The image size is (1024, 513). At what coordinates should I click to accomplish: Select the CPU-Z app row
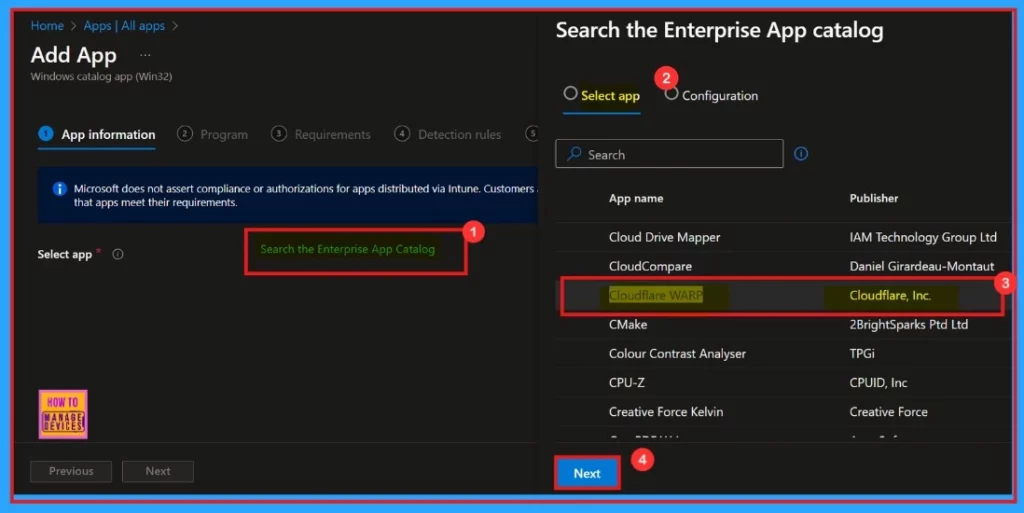click(x=784, y=382)
